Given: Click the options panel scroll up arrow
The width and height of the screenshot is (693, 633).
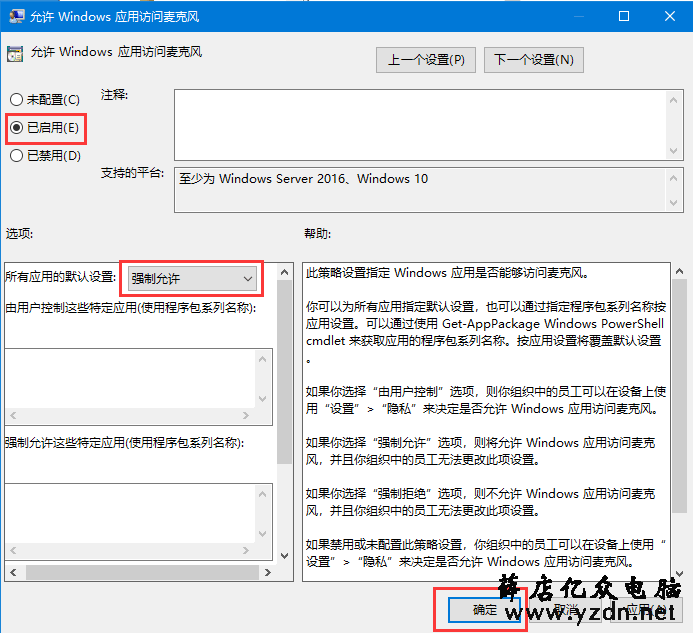Looking at the screenshot, I should click(285, 272).
